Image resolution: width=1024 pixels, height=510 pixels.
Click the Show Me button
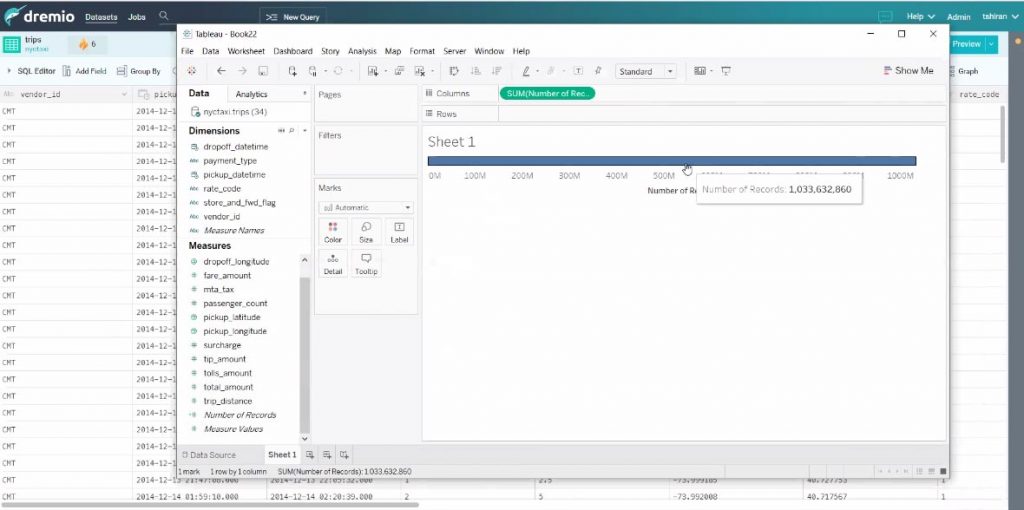[x=908, y=71]
